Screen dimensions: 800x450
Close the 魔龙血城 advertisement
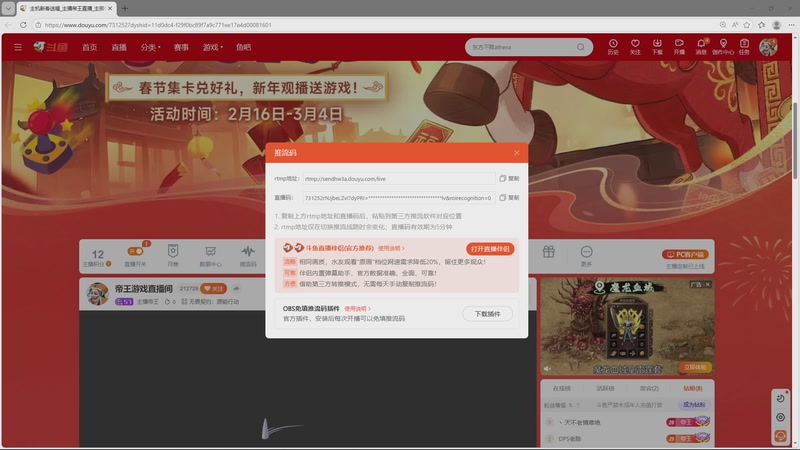pyautogui.click(x=708, y=284)
